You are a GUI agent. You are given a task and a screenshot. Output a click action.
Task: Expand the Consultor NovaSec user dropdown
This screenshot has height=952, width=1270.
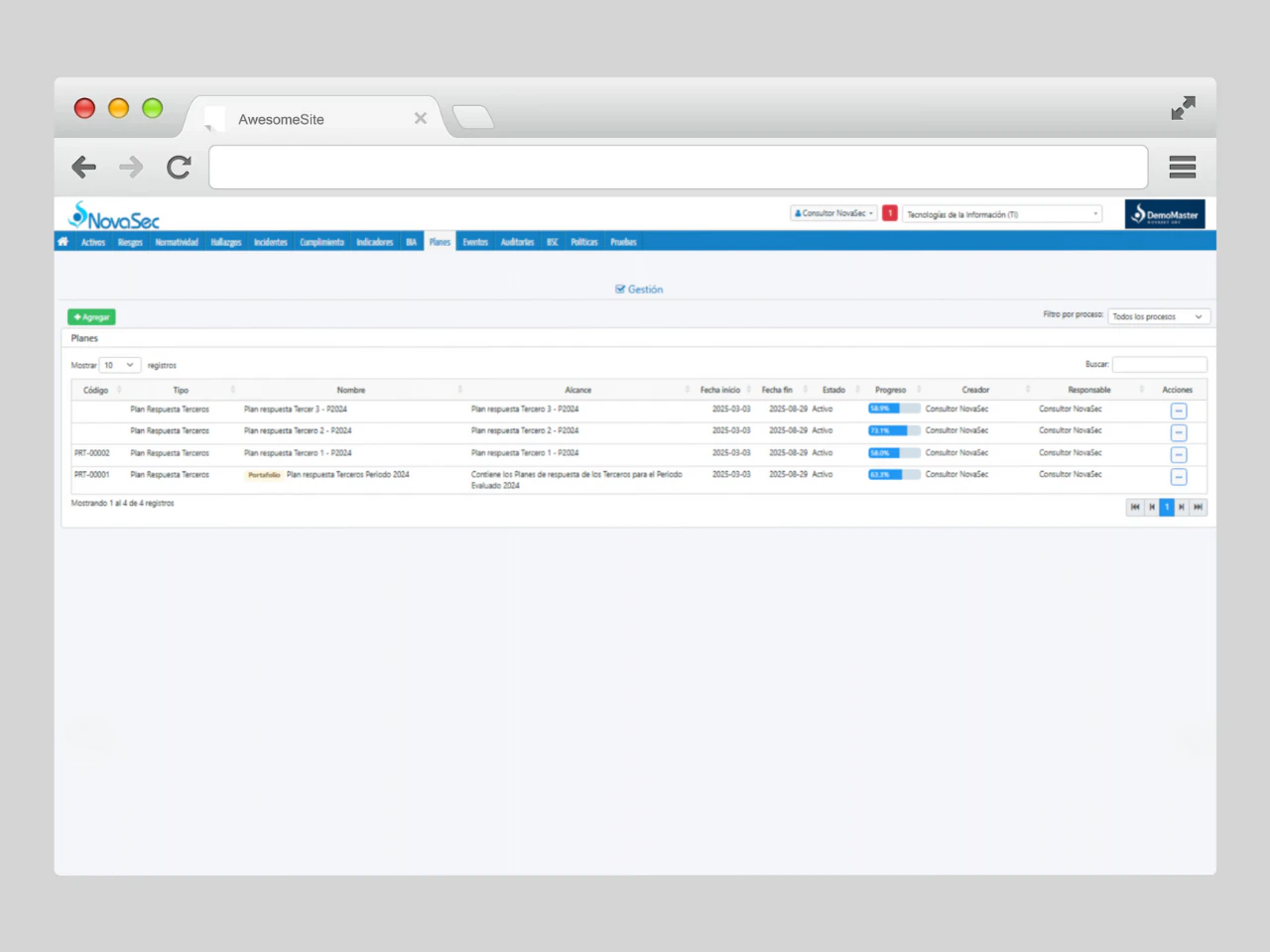coord(833,213)
